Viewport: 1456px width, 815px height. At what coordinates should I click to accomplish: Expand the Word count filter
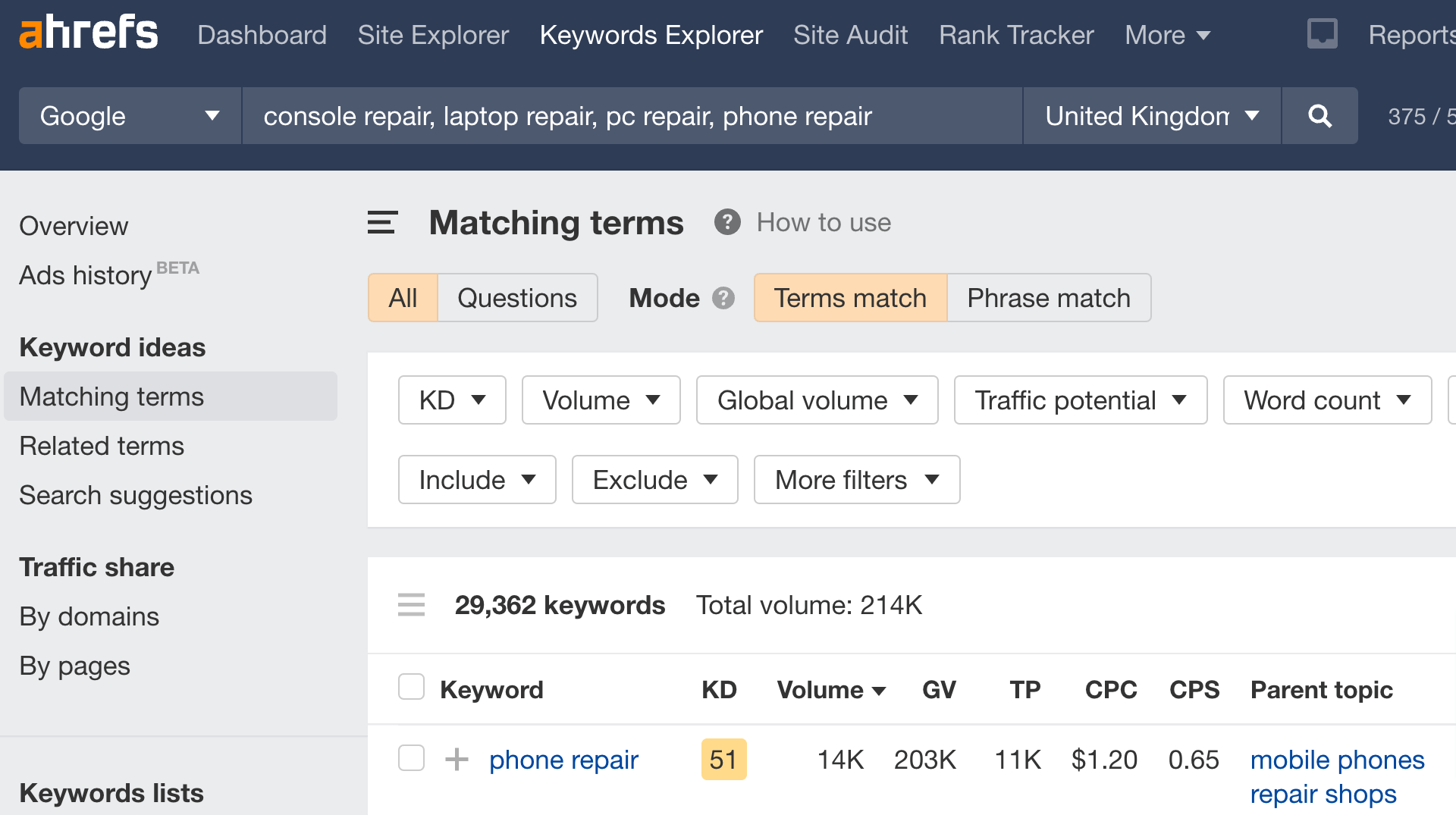point(1326,400)
